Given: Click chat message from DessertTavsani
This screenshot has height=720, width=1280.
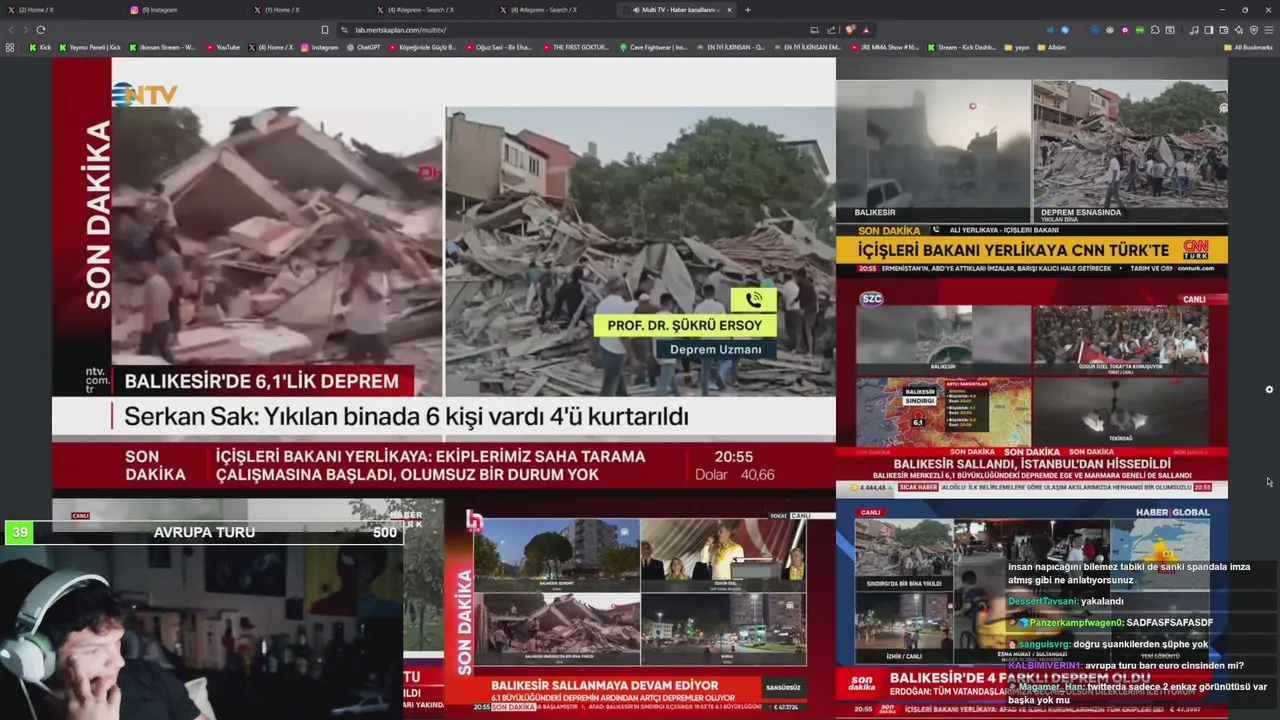Looking at the screenshot, I should tap(1065, 601).
